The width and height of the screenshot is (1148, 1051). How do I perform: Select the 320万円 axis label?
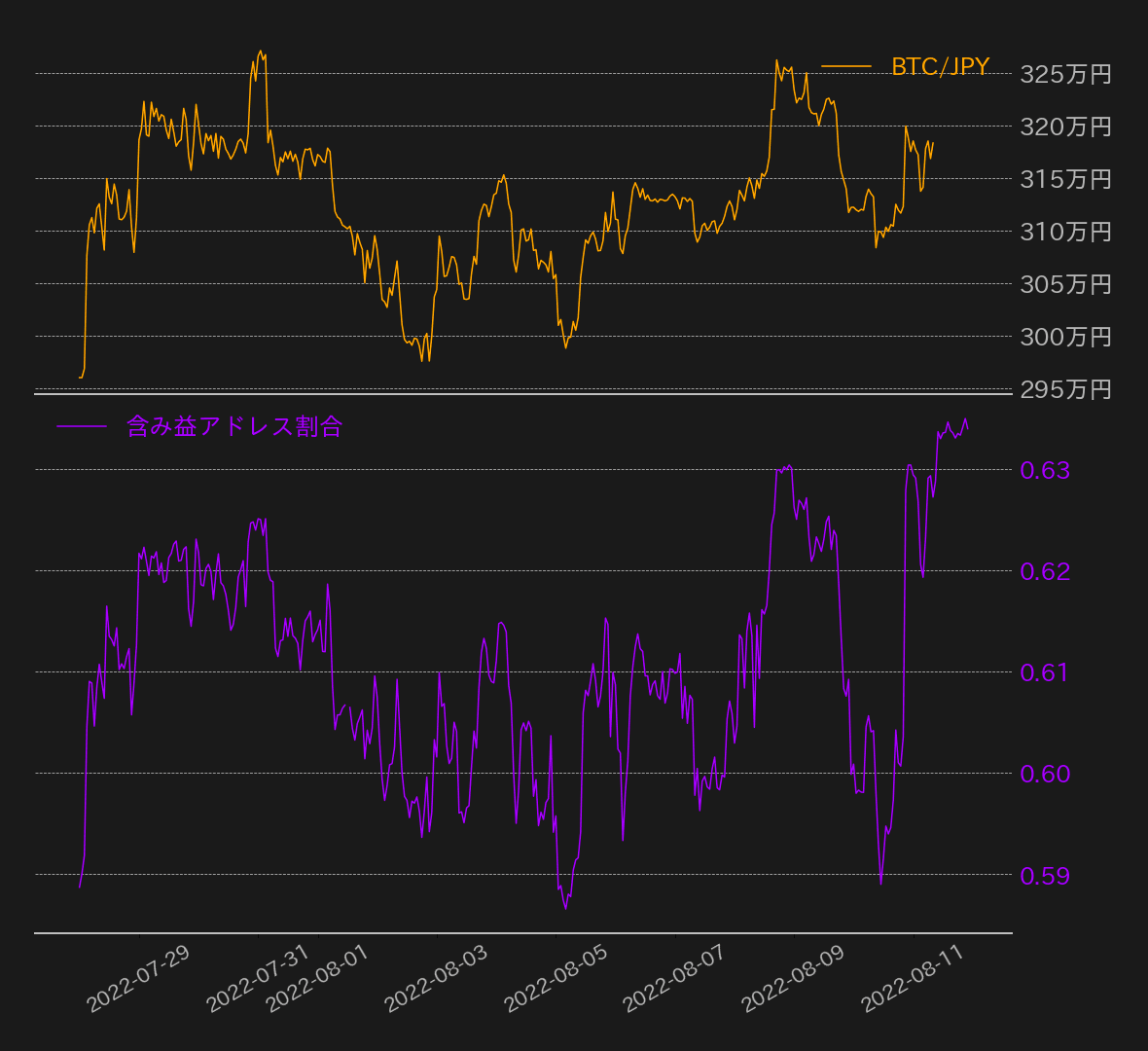1065,127
